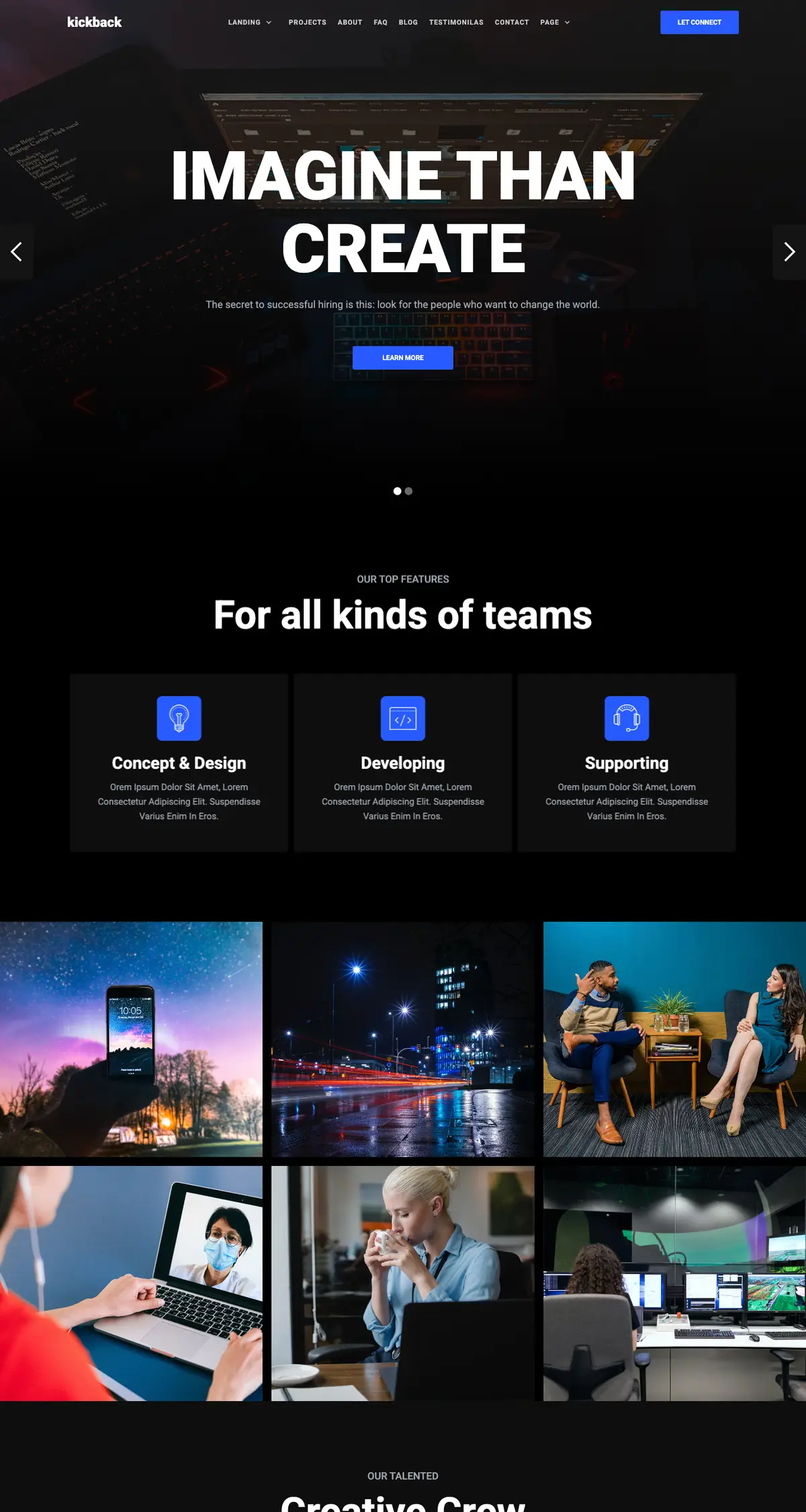The width and height of the screenshot is (806, 1512).
Task: Open the PROJECTS menu item
Action: coord(308,22)
